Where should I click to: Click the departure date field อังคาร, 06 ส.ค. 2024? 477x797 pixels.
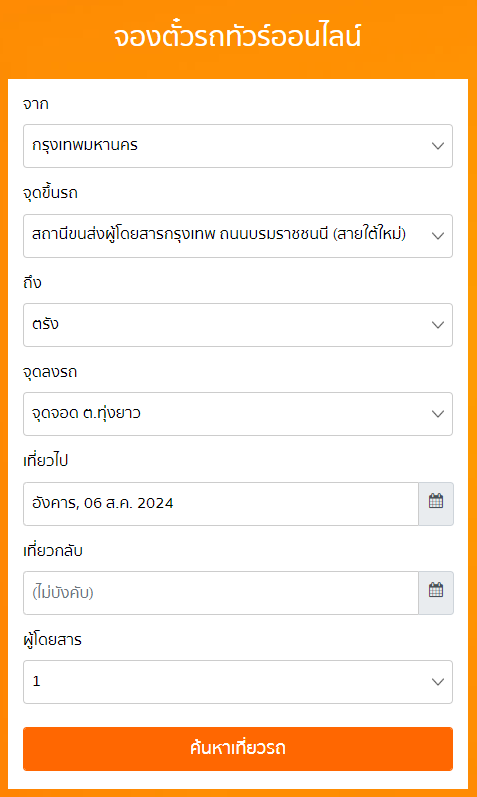(x=221, y=504)
